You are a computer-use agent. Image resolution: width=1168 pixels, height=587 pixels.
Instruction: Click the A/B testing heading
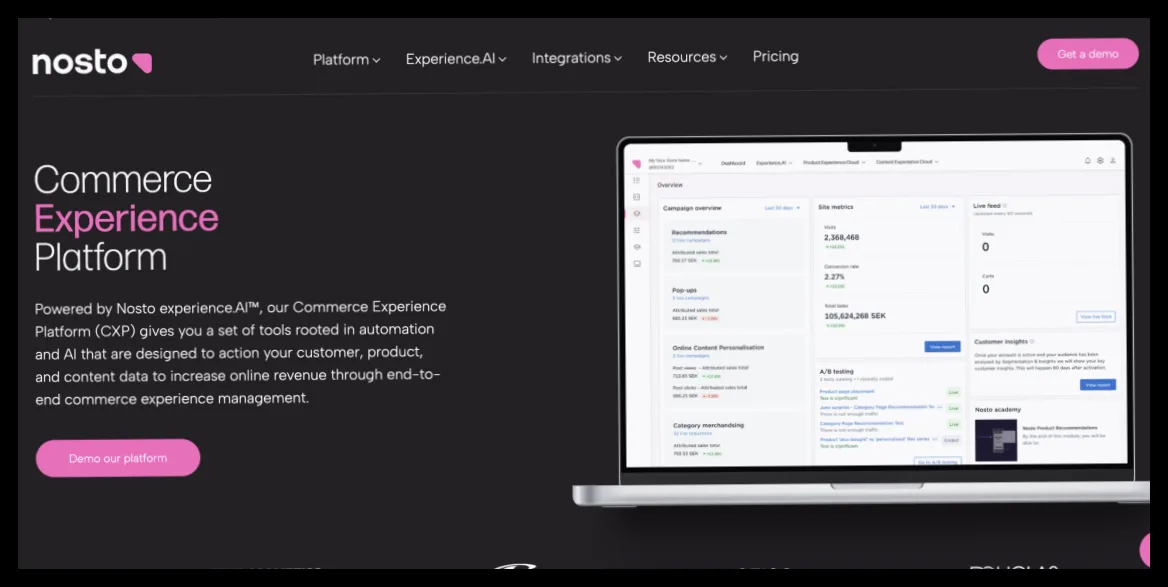[x=837, y=371]
